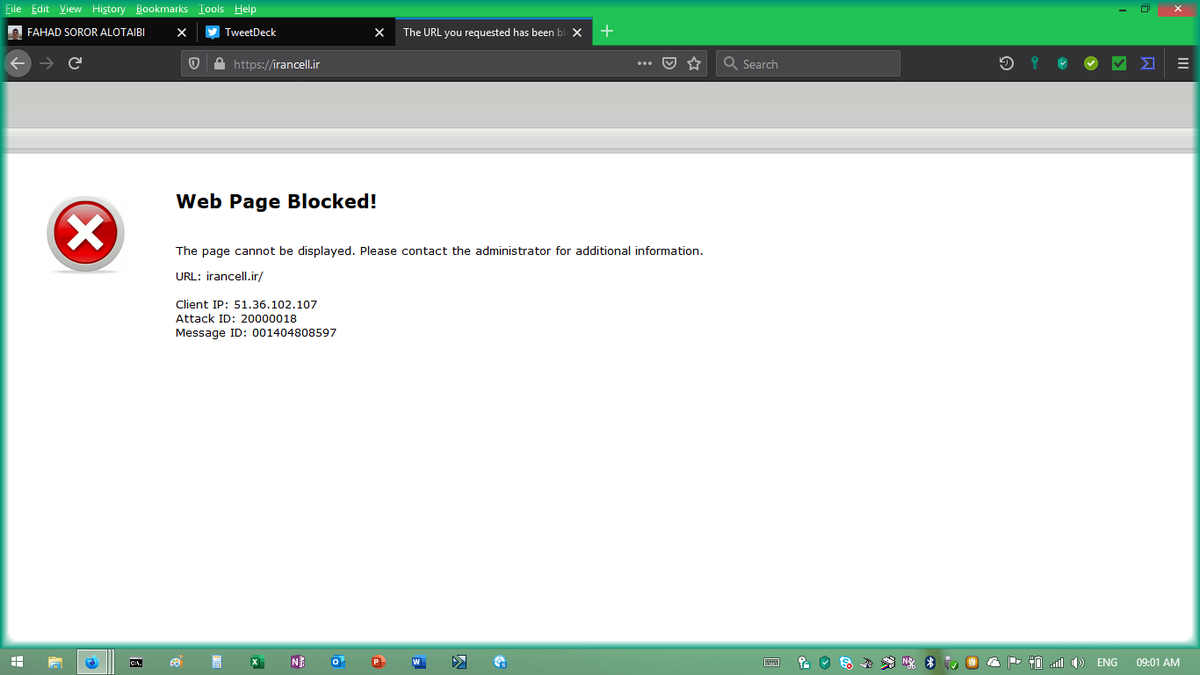The width and height of the screenshot is (1200, 675).
Task: Open the tracking protection shield icon
Action: (x=194, y=64)
